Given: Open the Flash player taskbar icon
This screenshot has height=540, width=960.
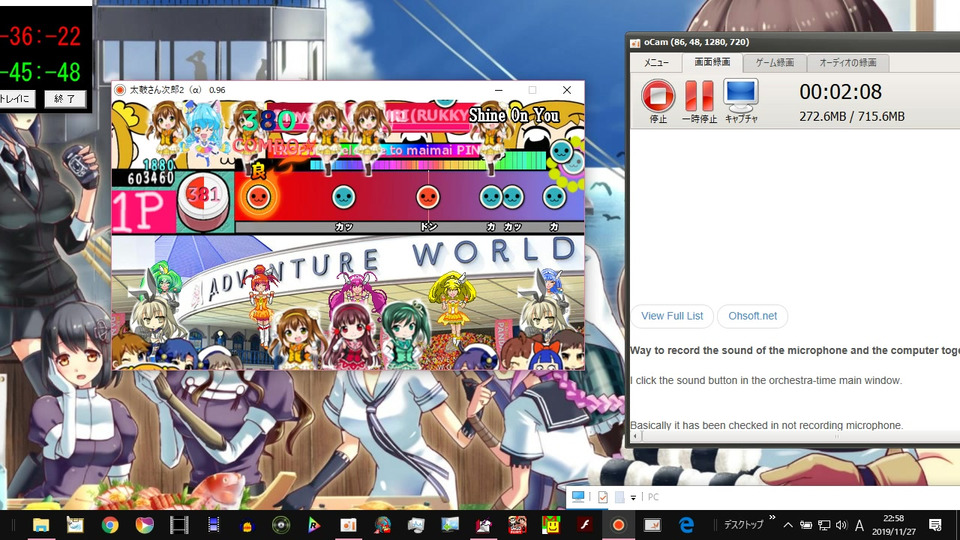Looking at the screenshot, I should point(584,525).
